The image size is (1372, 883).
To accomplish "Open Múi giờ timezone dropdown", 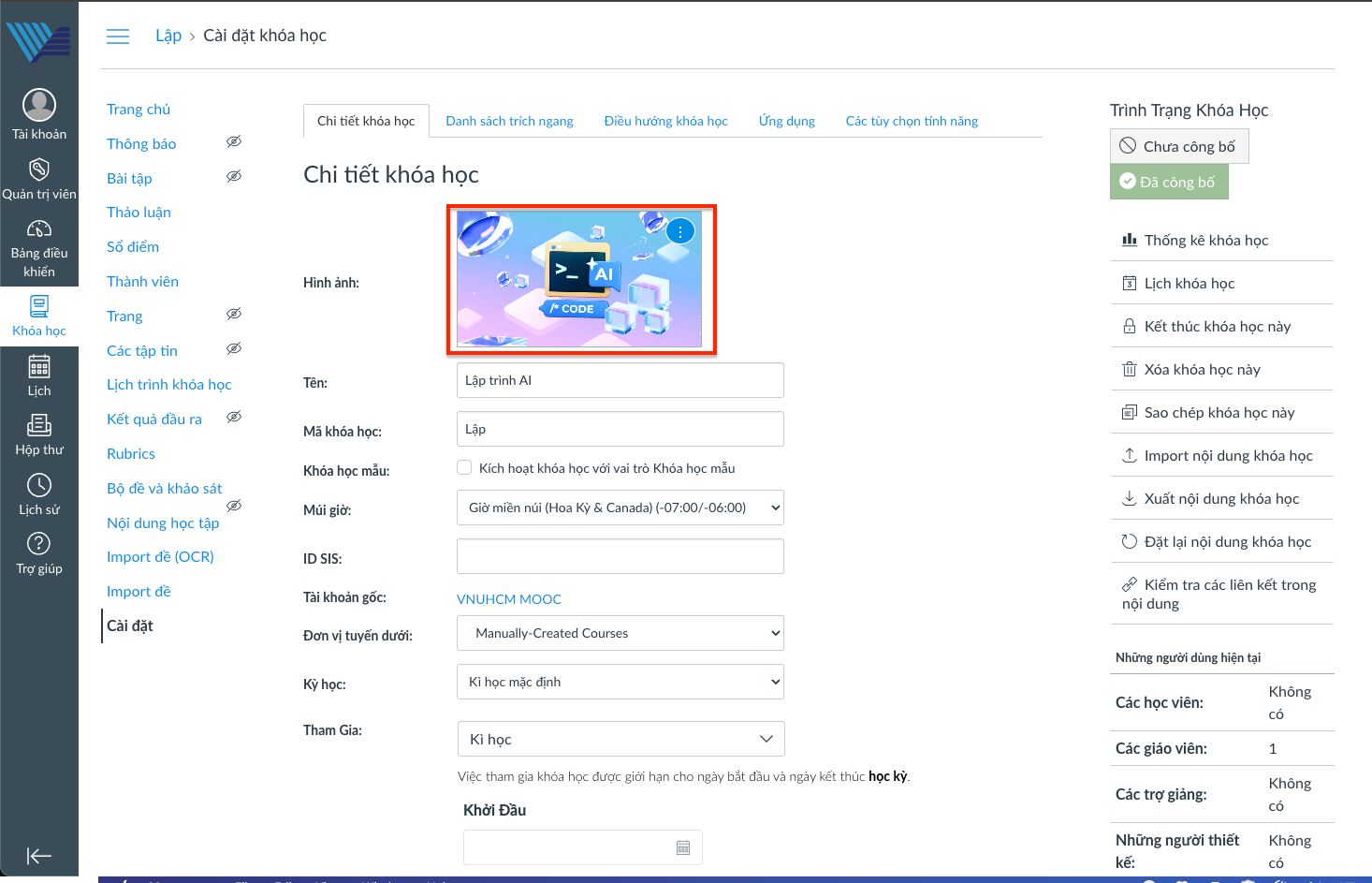I will point(620,508).
